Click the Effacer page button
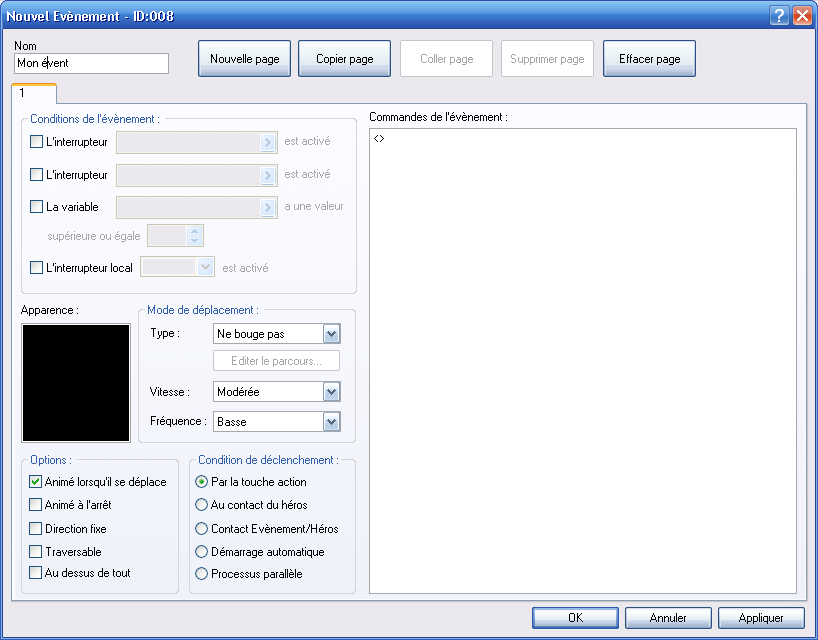 tap(649, 58)
